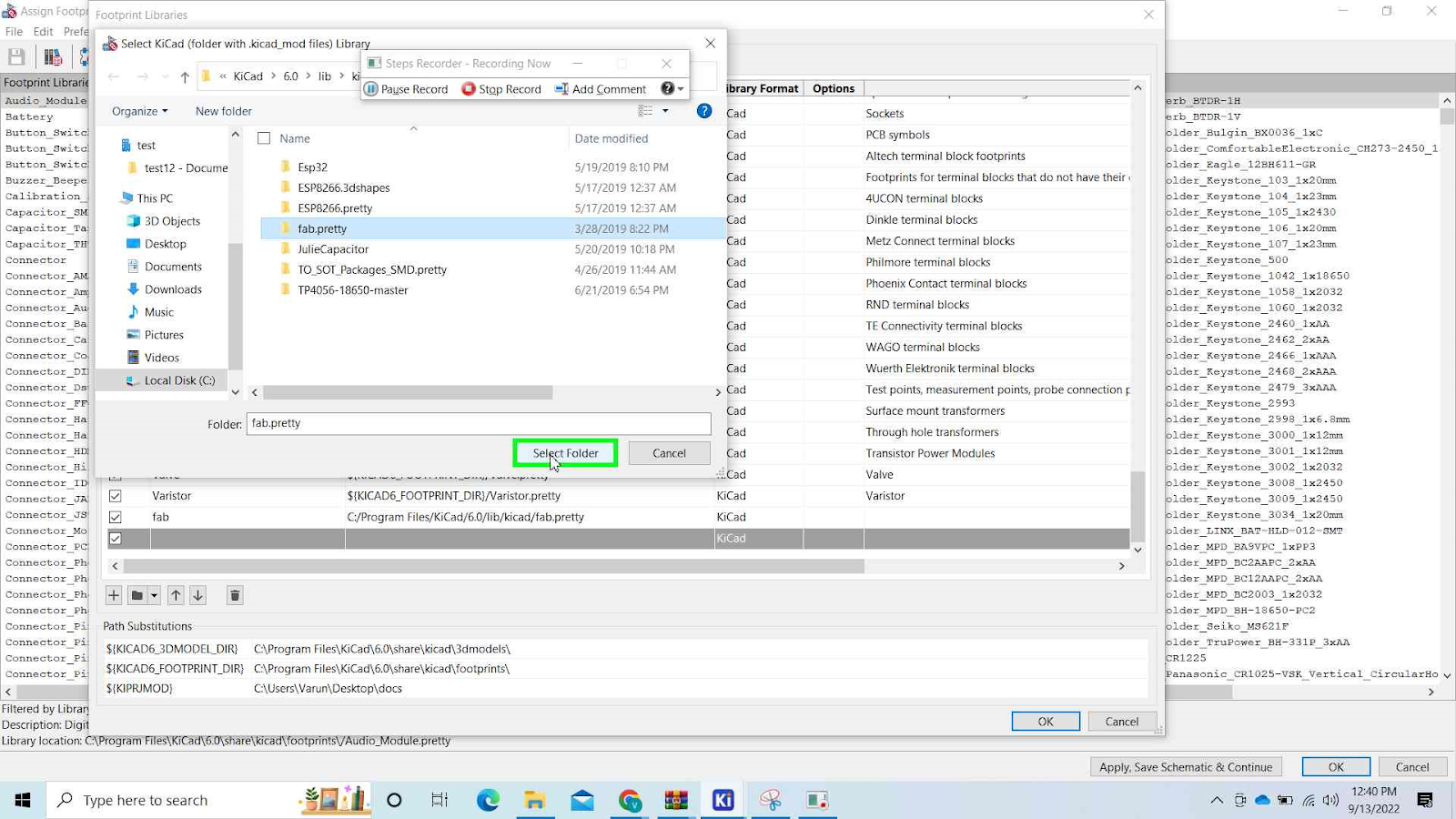This screenshot has width=1456, height=819.
Task: Open File Explorer from taskbar
Action: click(535, 800)
